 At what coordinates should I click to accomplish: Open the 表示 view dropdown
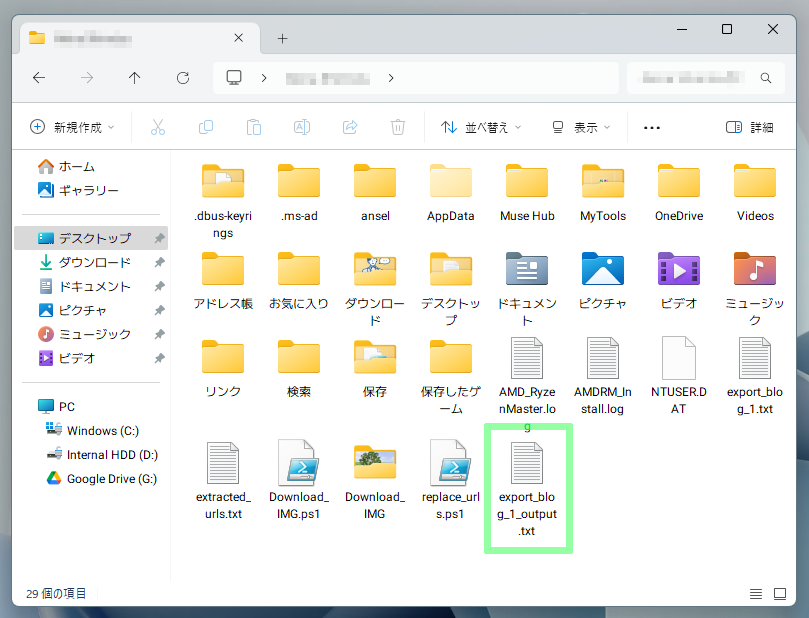click(581, 127)
